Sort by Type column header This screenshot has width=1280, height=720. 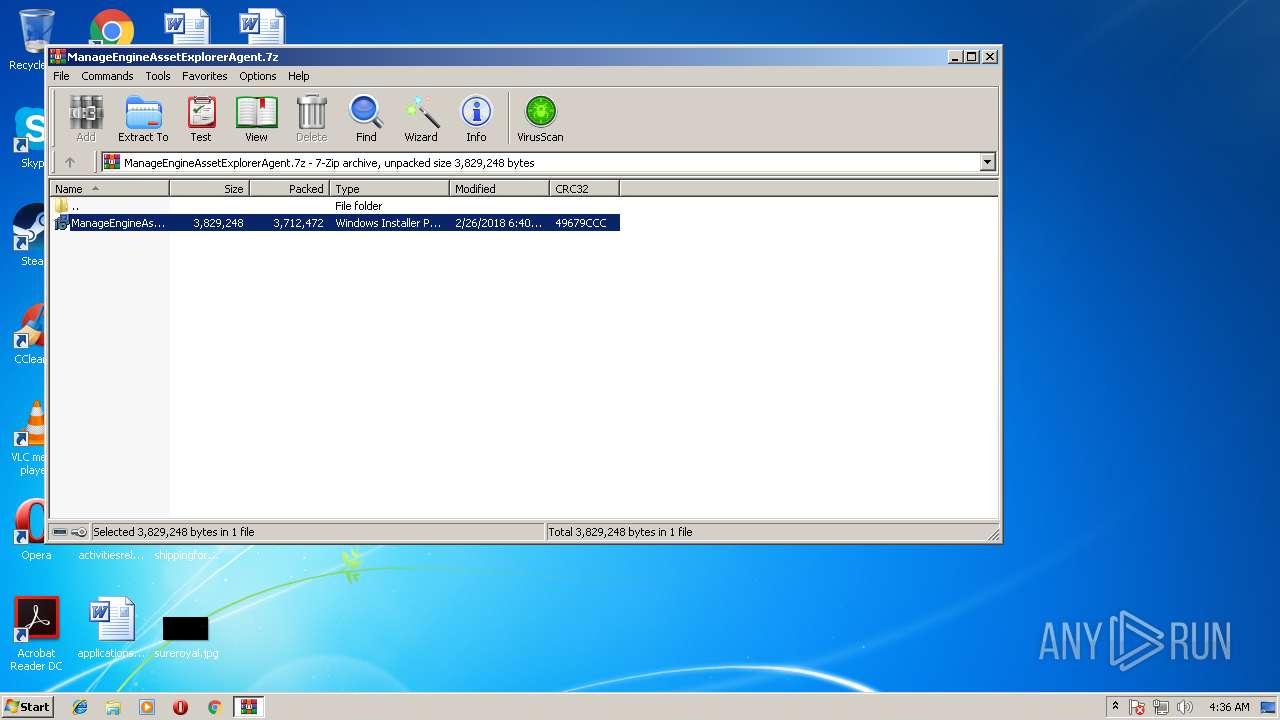(x=390, y=188)
